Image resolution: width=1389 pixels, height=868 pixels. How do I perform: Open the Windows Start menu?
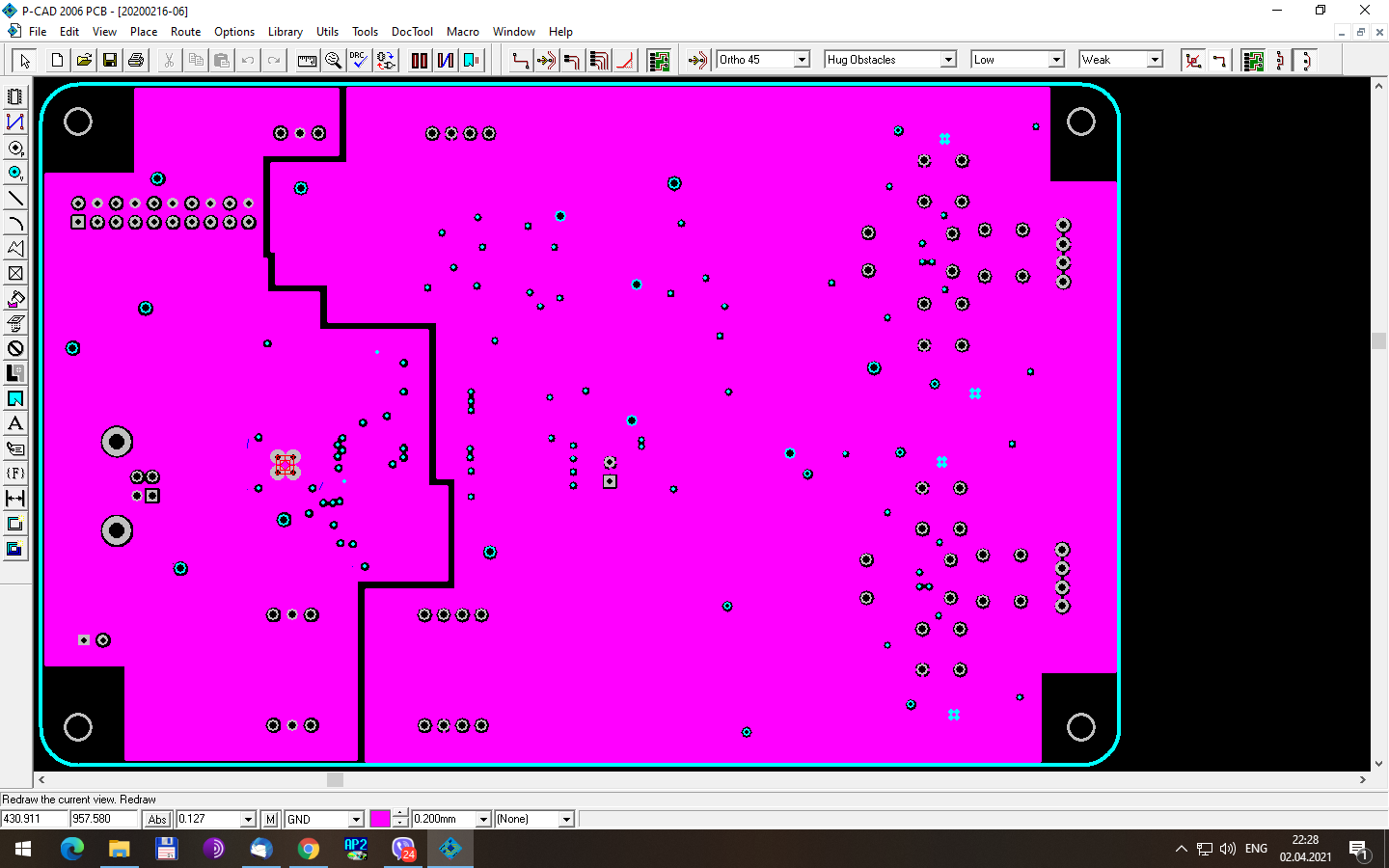tap(23, 849)
